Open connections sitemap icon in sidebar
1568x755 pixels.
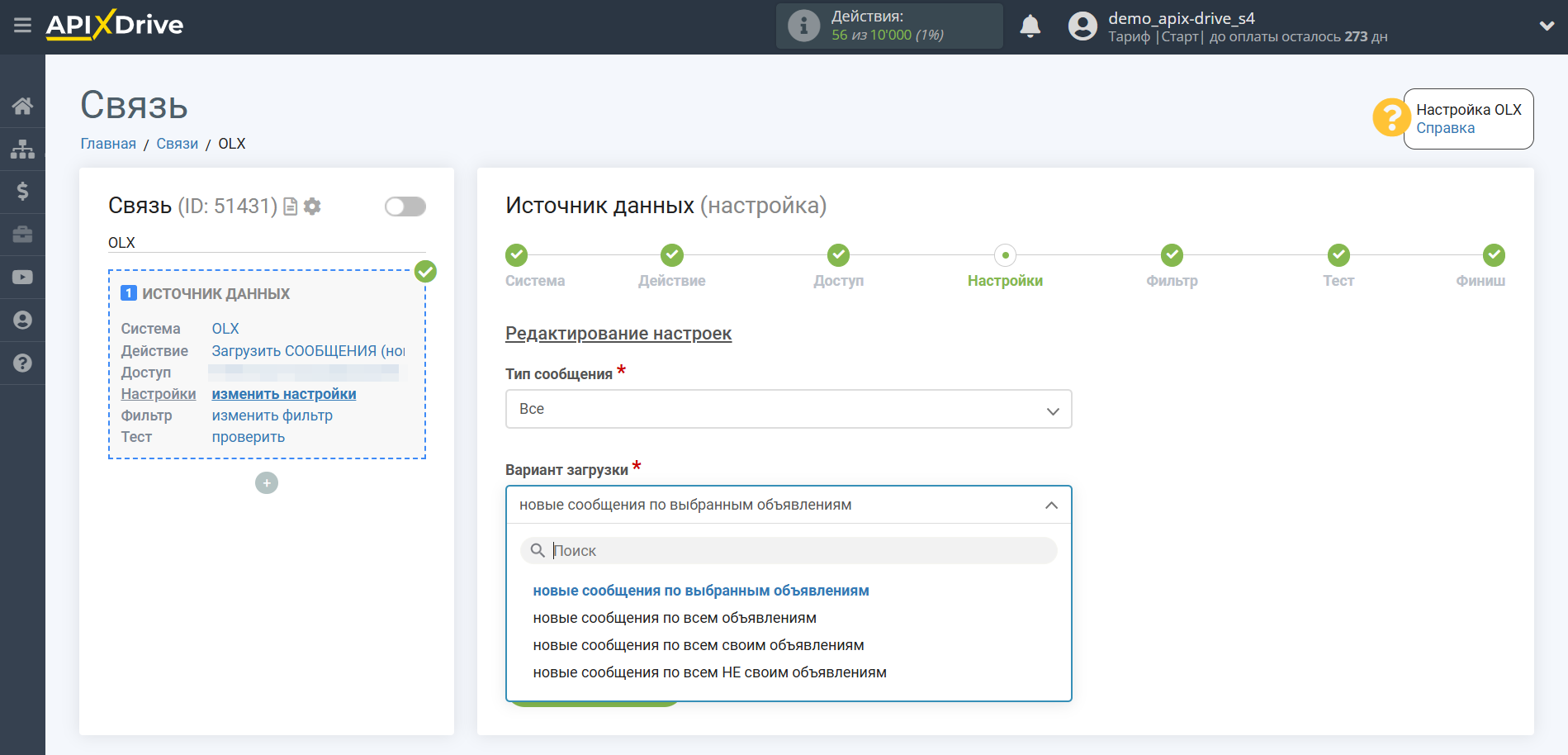(x=22, y=149)
